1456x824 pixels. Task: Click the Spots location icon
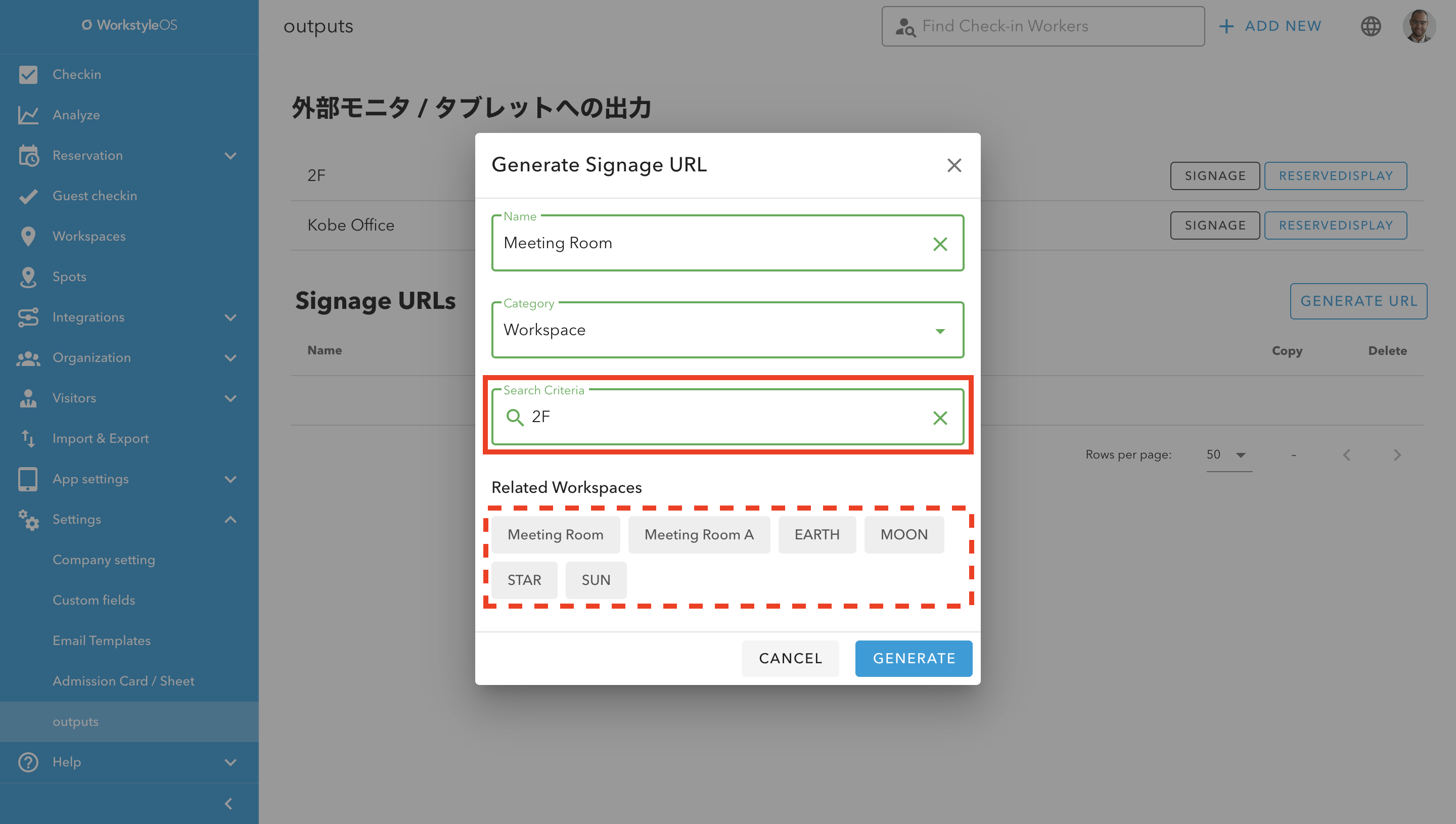[28, 277]
